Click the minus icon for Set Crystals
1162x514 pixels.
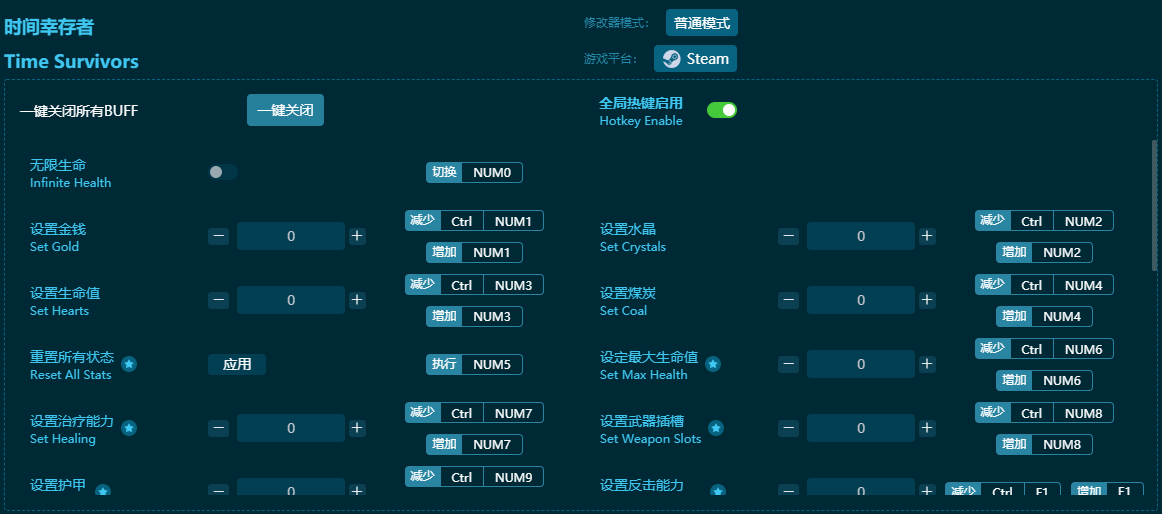coord(789,237)
